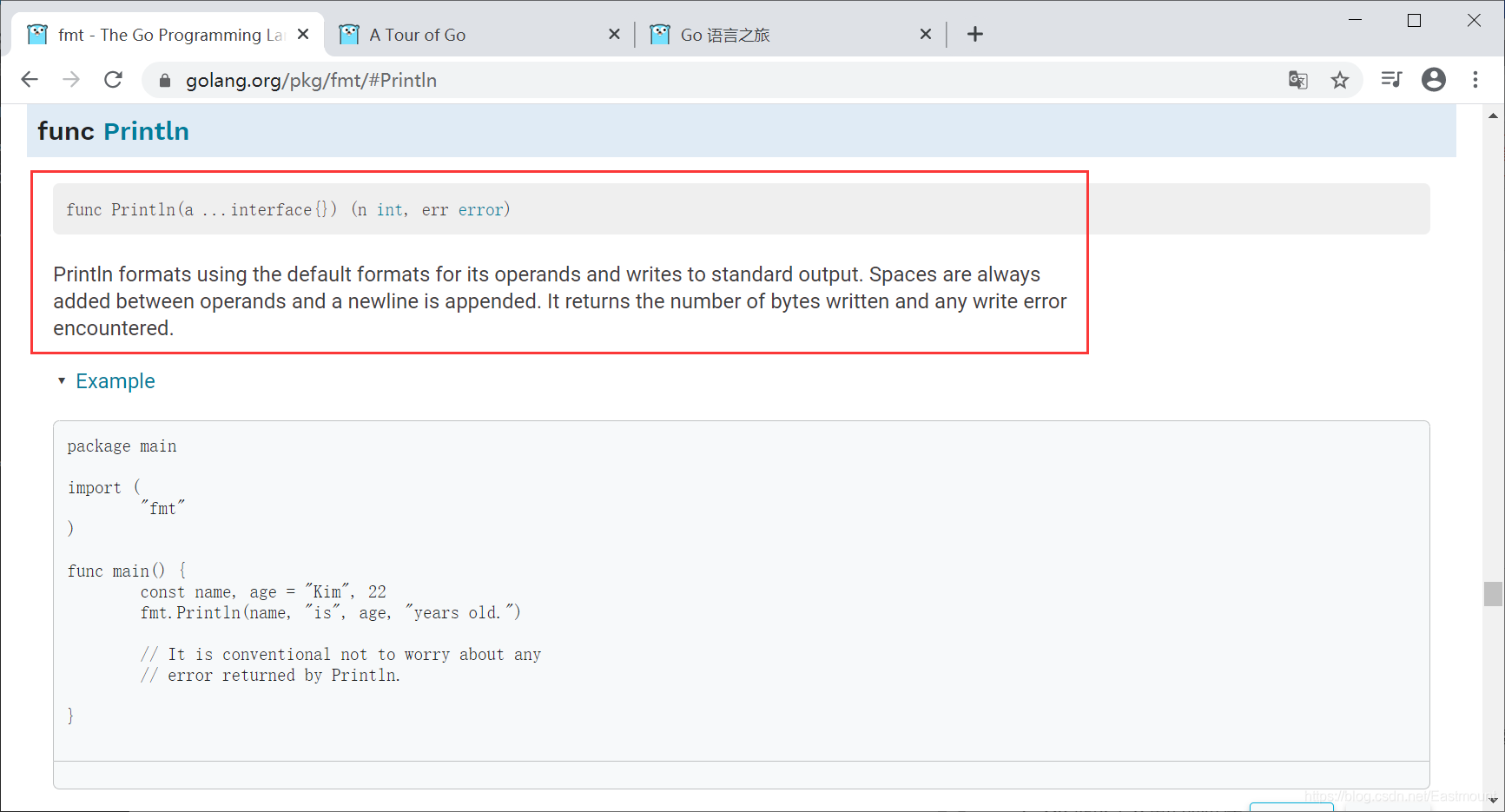Reload the current page
The width and height of the screenshot is (1505, 812).
[x=114, y=80]
